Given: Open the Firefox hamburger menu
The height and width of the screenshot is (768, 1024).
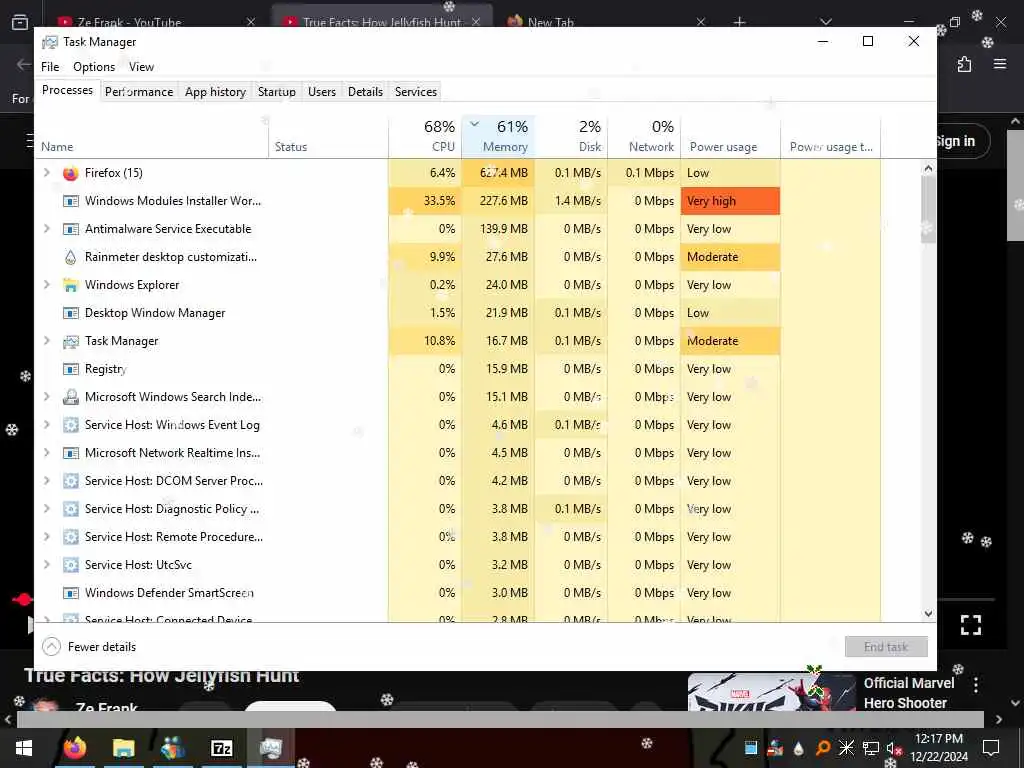Looking at the screenshot, I should (x=1000, y=64).
